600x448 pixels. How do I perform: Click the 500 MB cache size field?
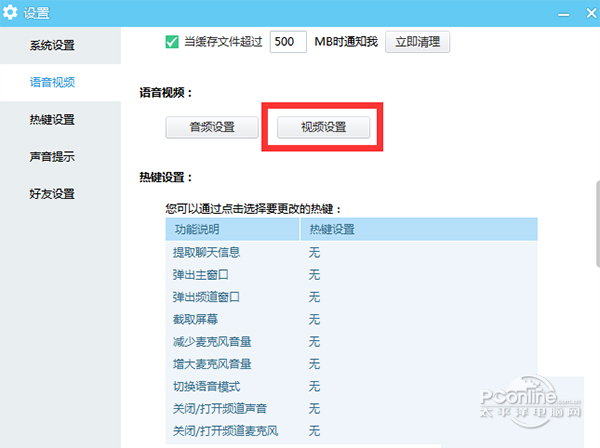[288, 42]
